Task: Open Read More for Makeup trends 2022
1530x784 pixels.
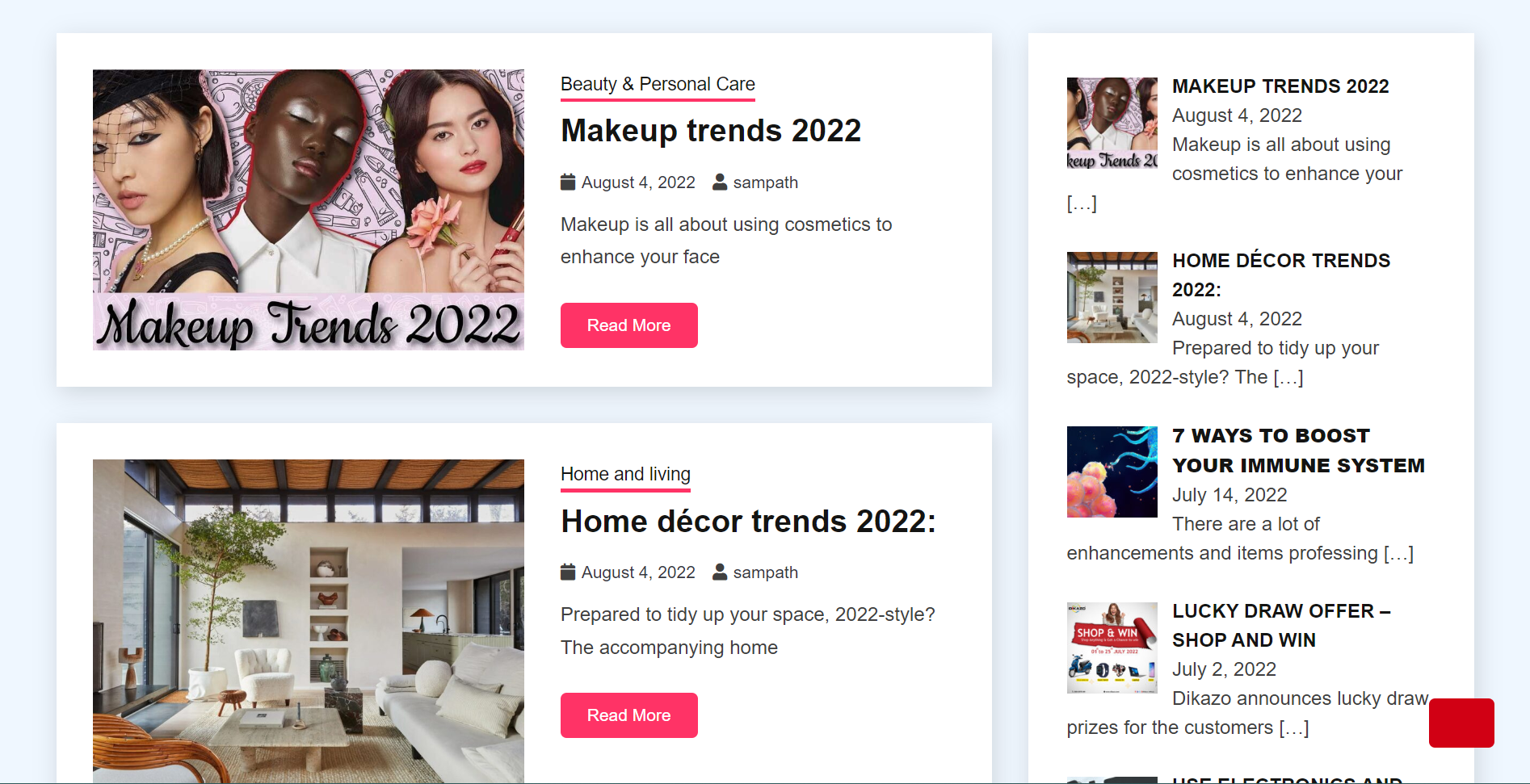Action: [x=628, y=325]
